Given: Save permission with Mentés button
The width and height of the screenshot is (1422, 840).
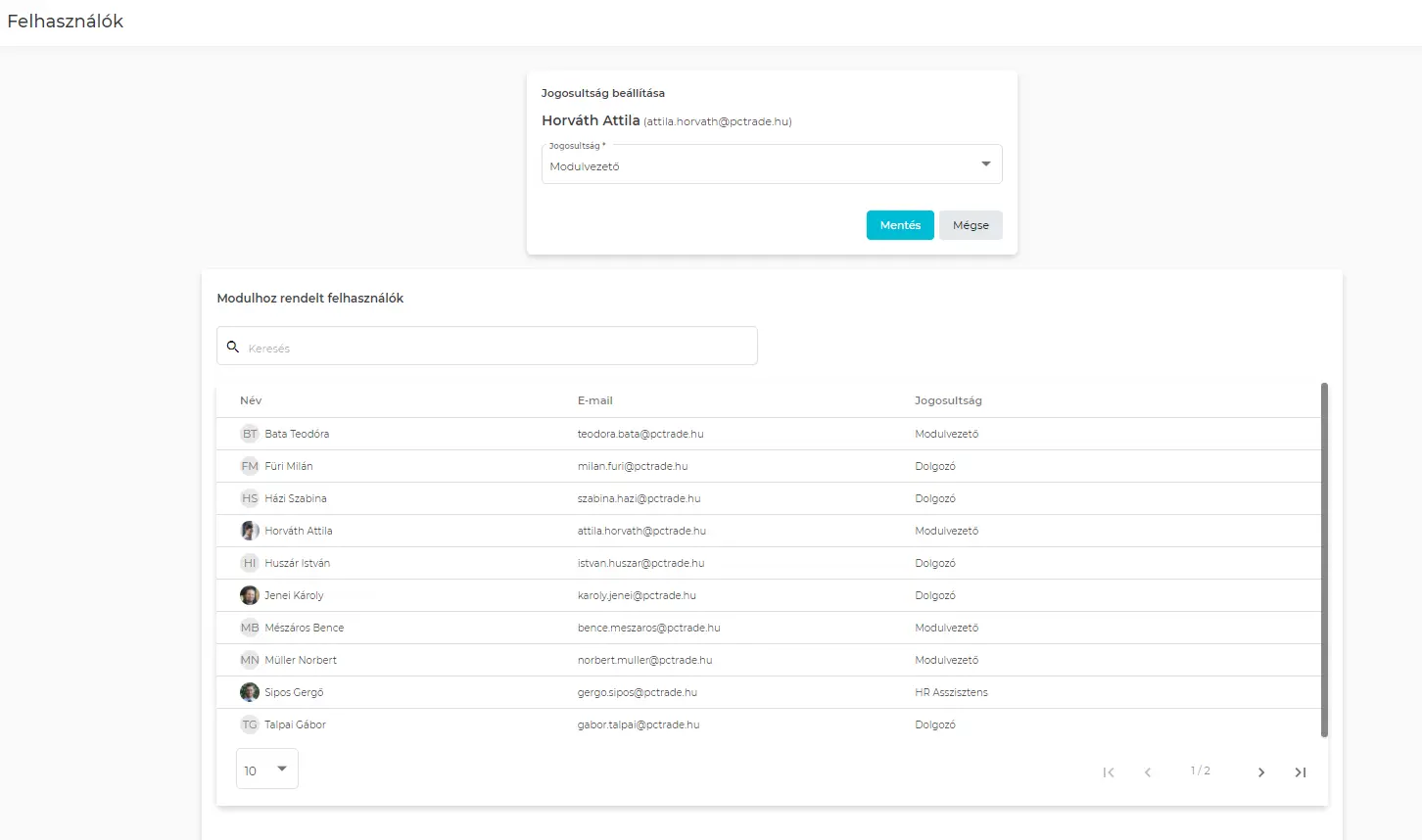Looking at the screenshot, I should click(x=899, y=225).
